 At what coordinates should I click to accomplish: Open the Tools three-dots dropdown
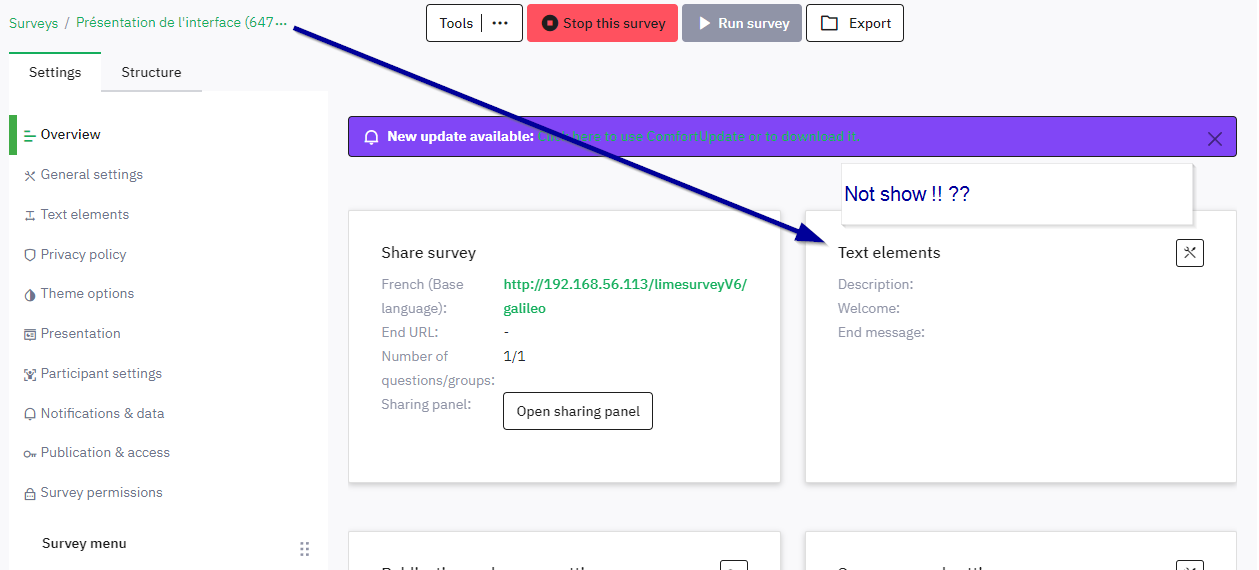(500, 23)
